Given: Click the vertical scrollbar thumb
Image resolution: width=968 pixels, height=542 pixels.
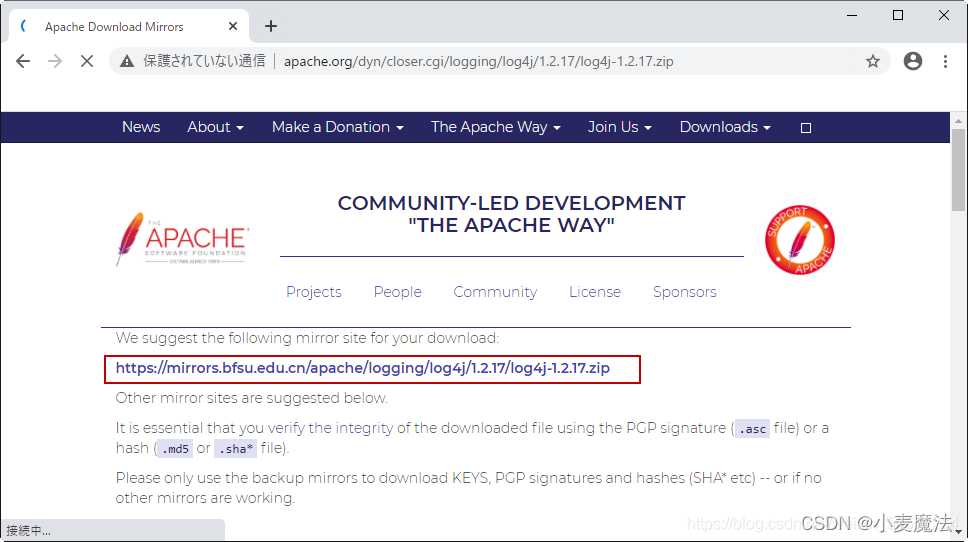Looking at the screenshot, I should click(x=958, y=170).
